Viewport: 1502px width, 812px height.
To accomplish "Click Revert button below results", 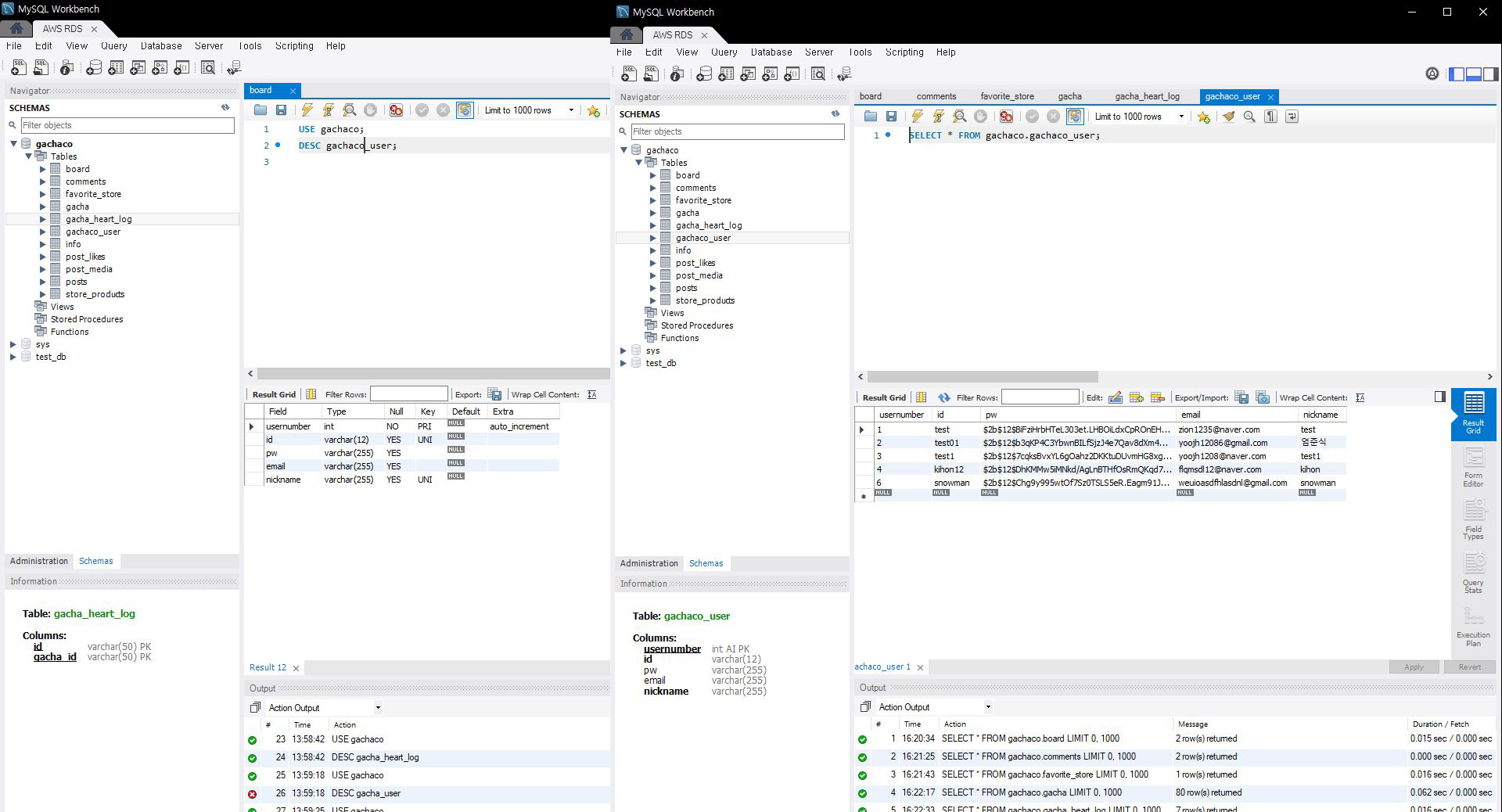I will click(1469, 667).
